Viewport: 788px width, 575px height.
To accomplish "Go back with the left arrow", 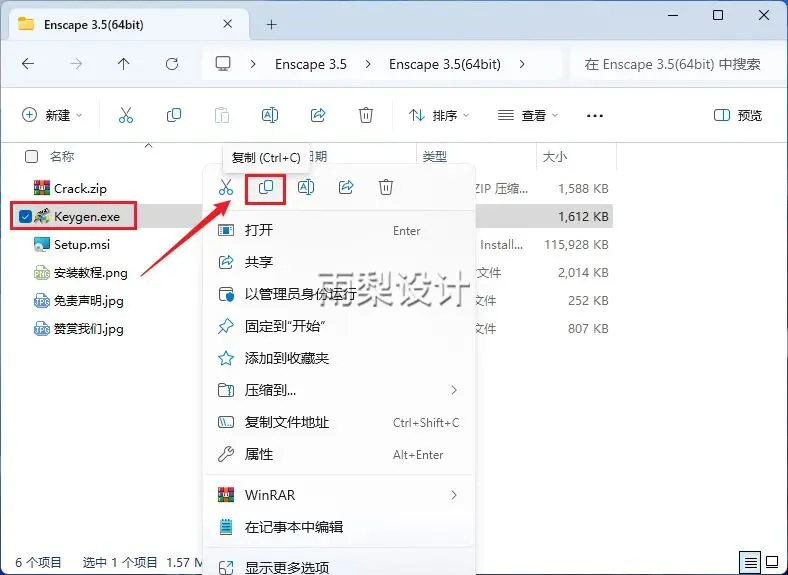I will tap(28, 64).
